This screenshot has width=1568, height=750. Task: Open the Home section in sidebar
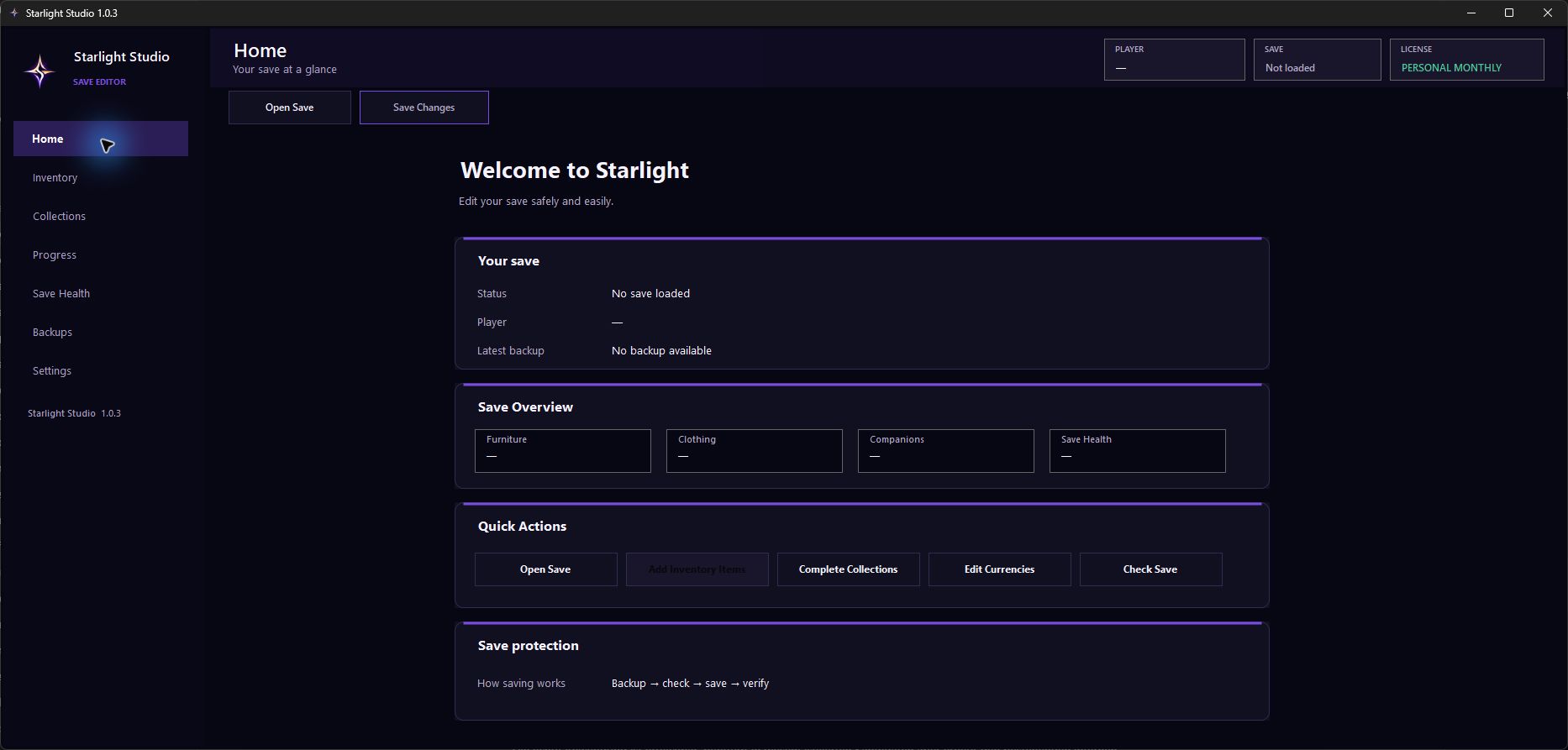click(x=101, y=139)
